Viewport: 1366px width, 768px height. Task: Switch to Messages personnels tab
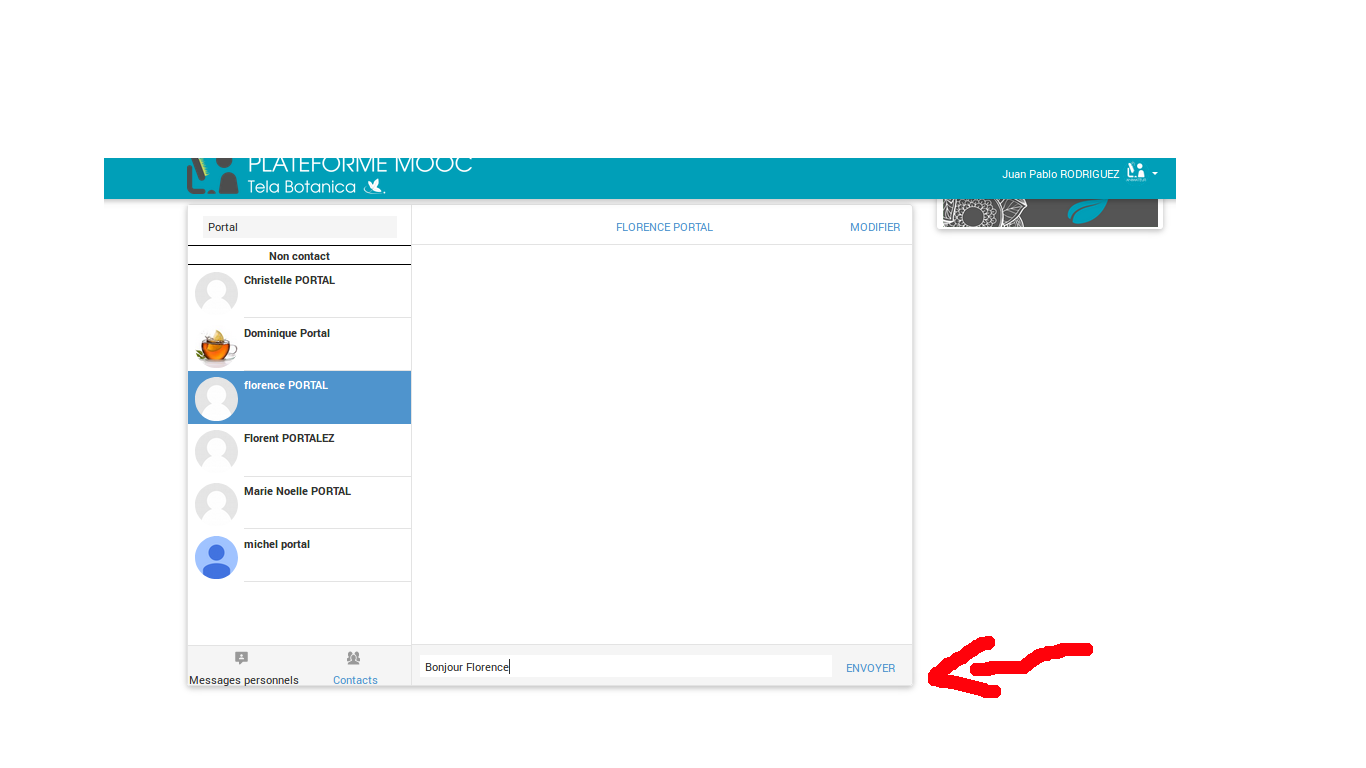(243, 680)
